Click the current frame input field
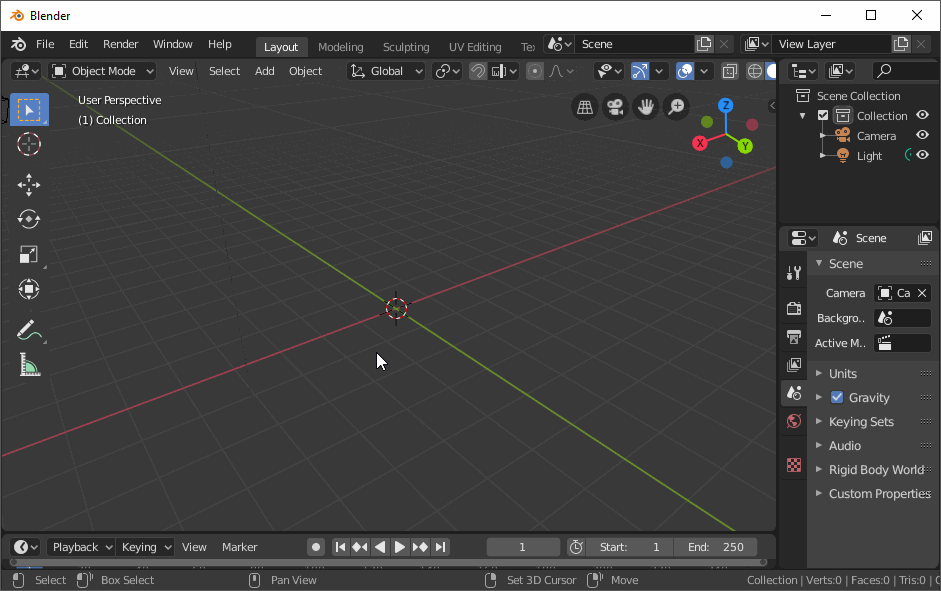Screen dimensions: 941x591 [522, 547]
